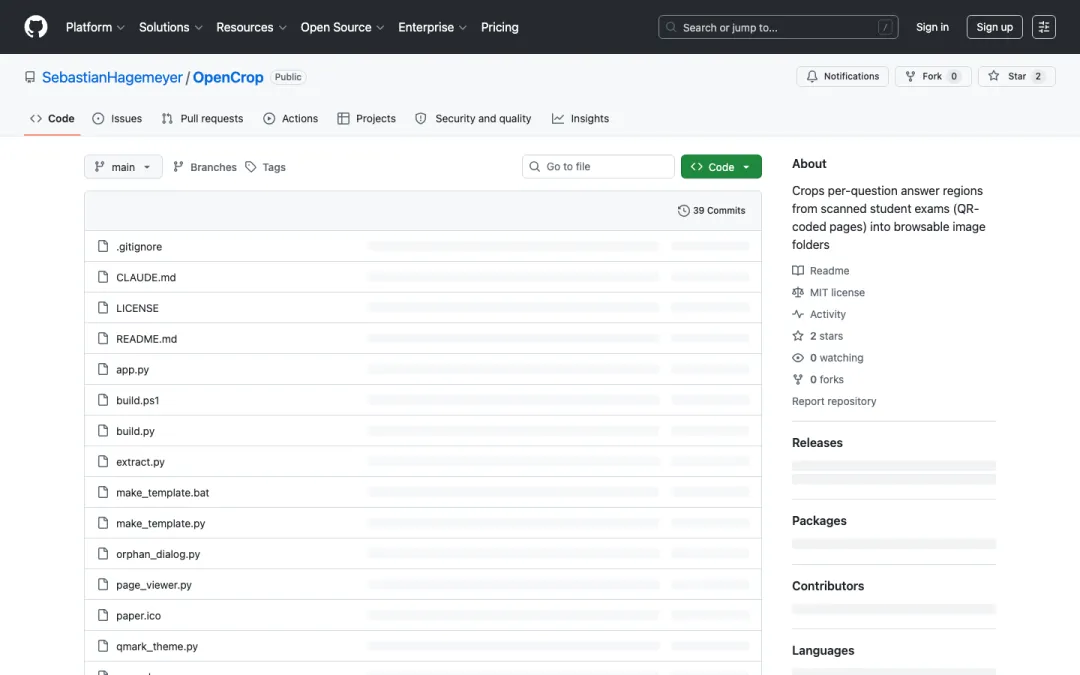
Task: Expand the Open Source menu
Action: pyautogui.click(x=342, y=28)
